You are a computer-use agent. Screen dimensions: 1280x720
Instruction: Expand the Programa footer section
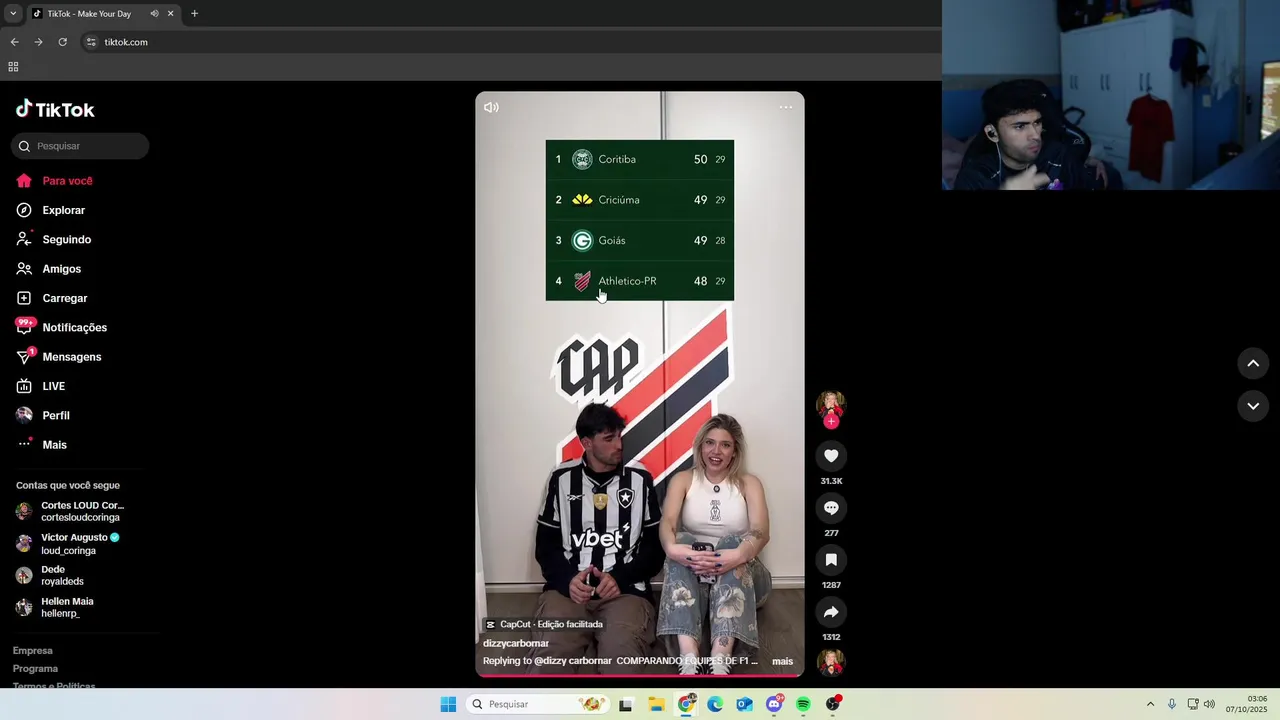[35, 669]
